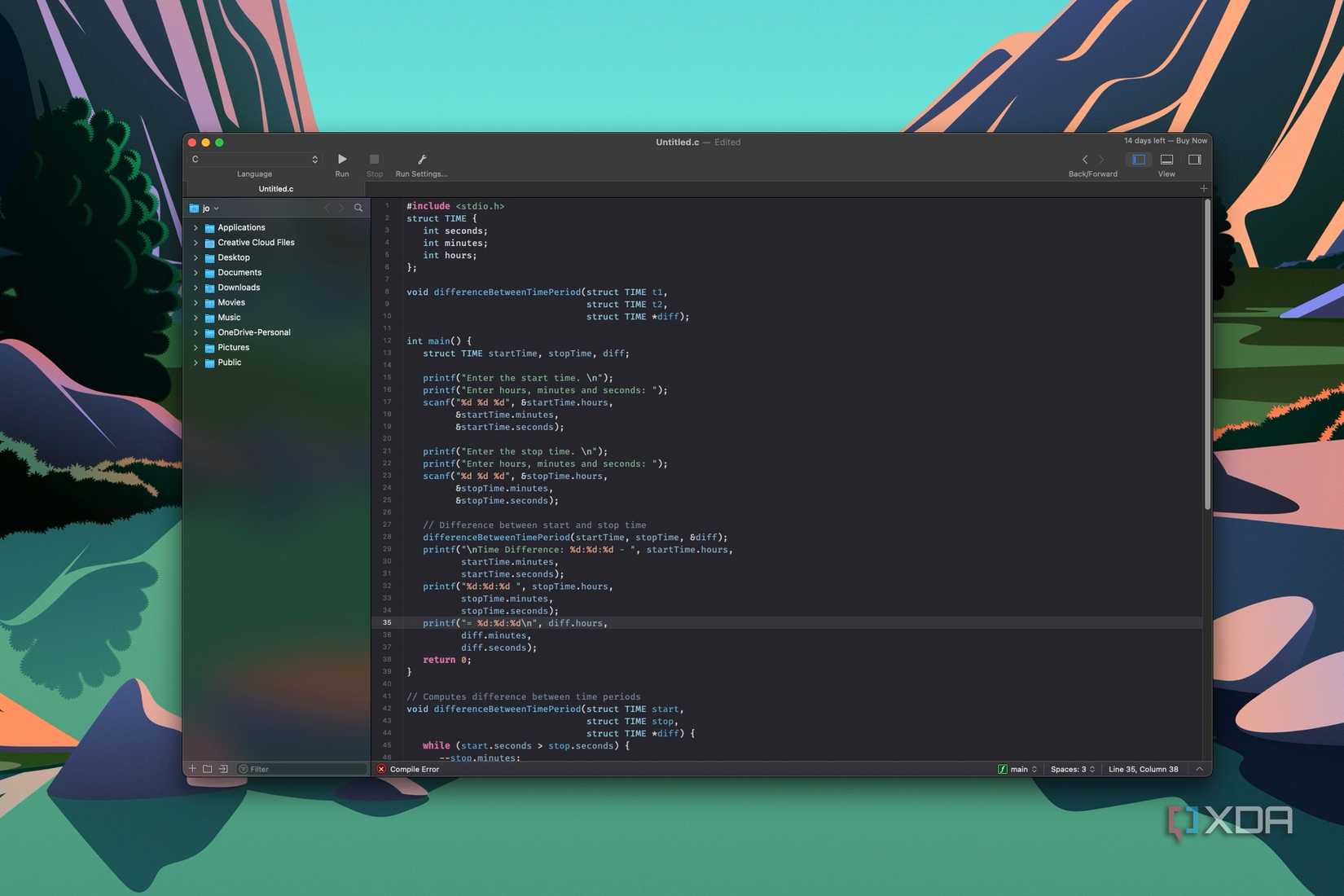Viewport: 1344px width, 896px height.
Task: Toggle the file sidebar visibility
Action: (1138, 160)
